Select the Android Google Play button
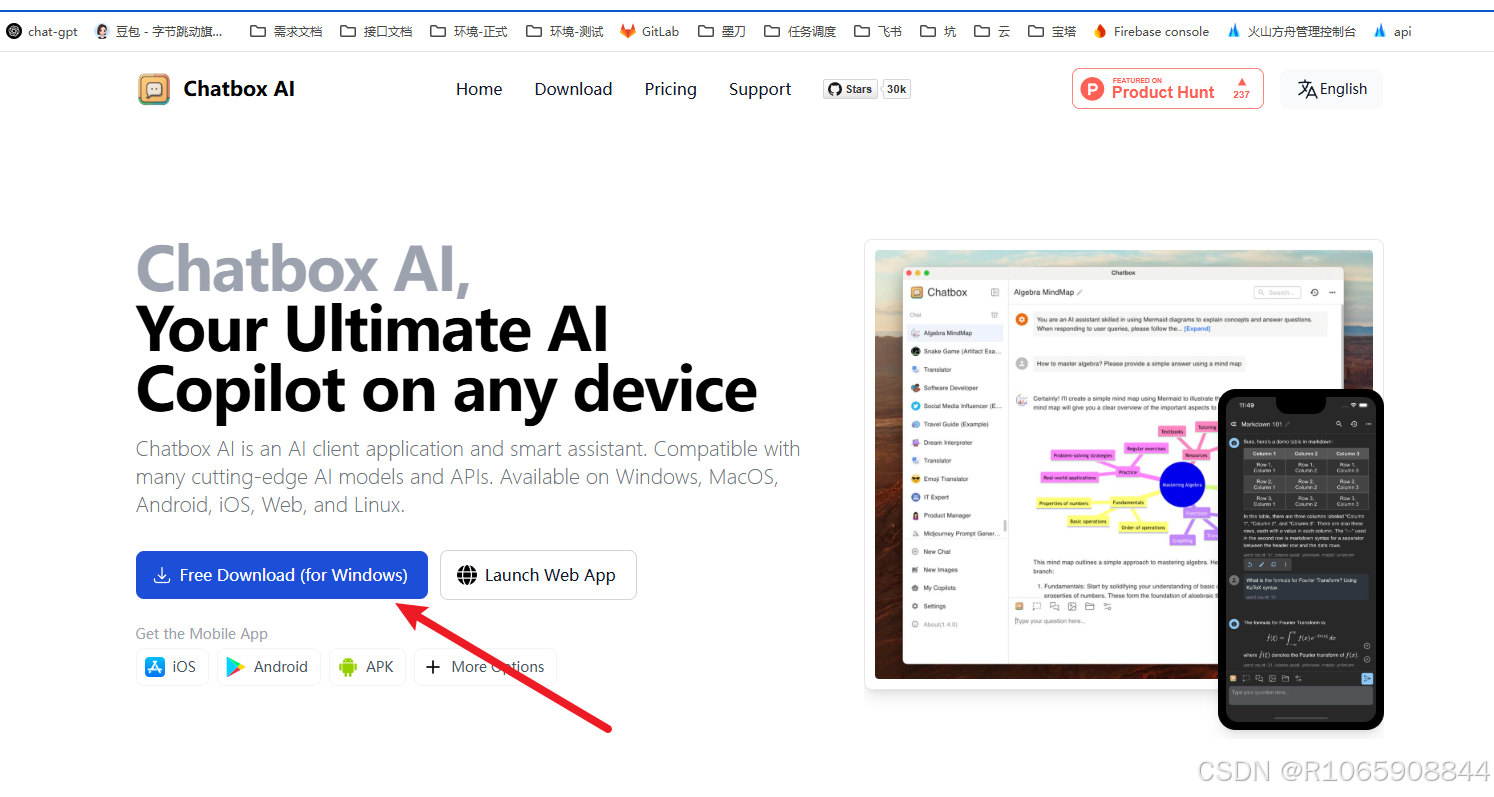Screen dimensions: 1494x797 (x=268, y=667)
